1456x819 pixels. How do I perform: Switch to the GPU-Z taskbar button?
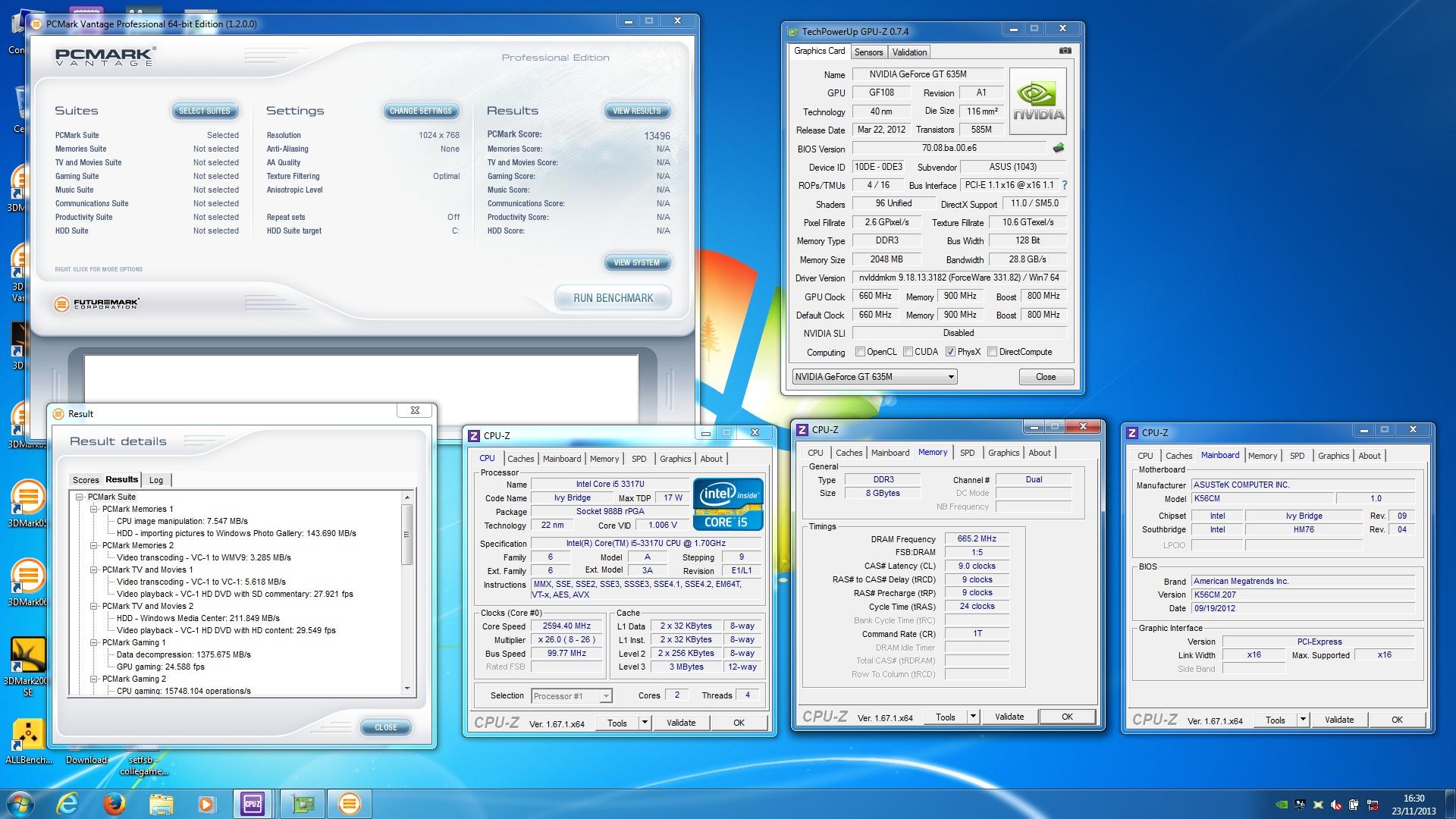[x=303, y=803]
